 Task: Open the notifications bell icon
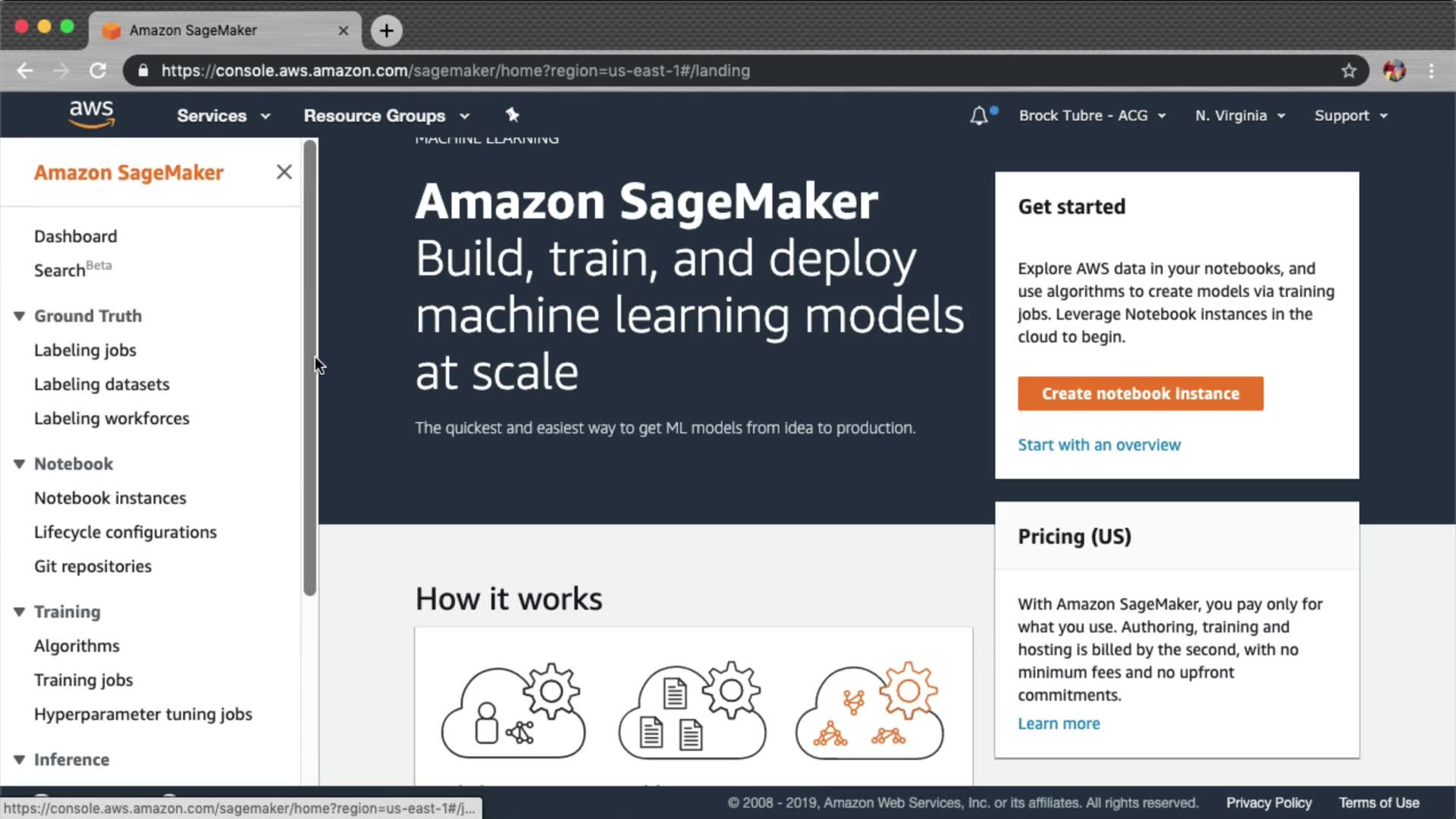coord(979,116)
